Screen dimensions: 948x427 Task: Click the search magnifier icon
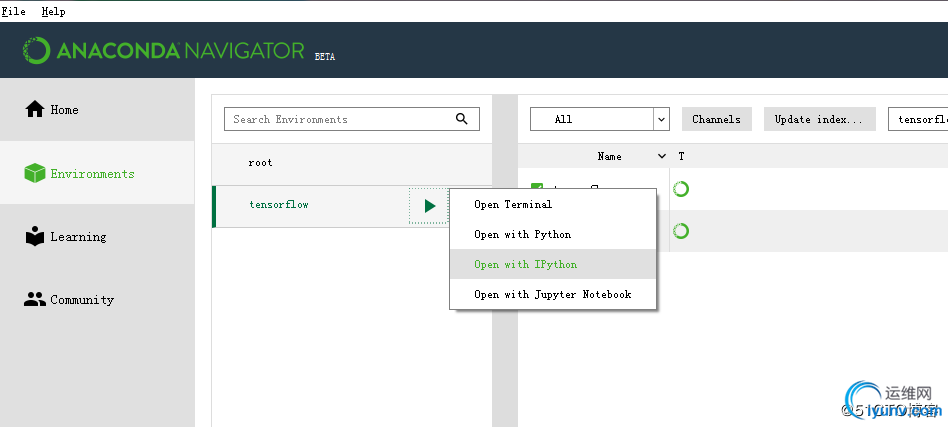pos(461,119)
